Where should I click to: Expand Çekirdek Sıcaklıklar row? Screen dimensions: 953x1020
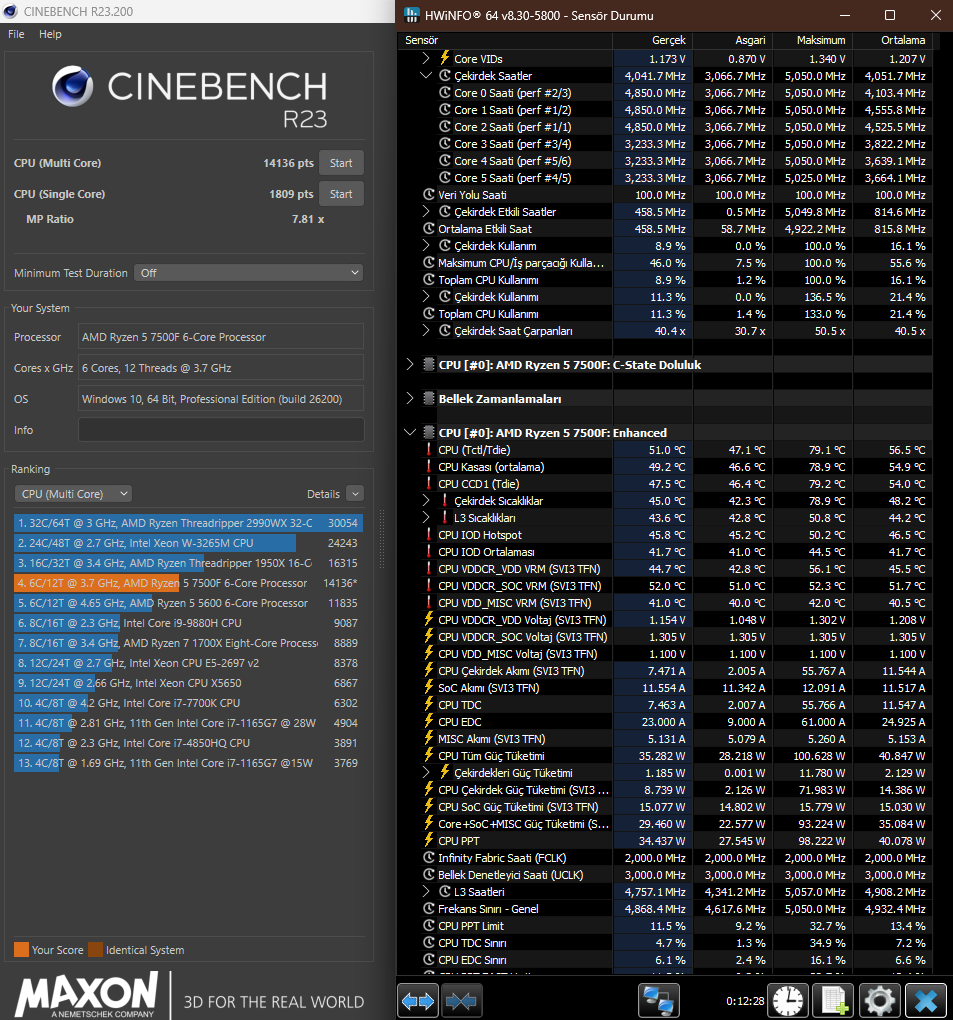425,500
